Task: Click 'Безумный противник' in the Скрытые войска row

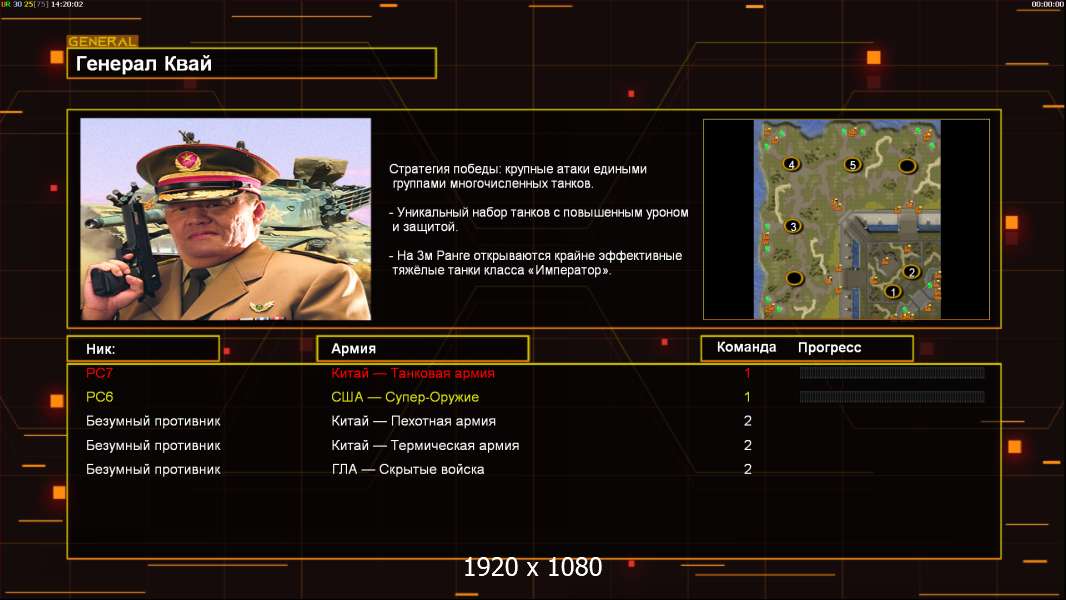Action: pos(153,470)
